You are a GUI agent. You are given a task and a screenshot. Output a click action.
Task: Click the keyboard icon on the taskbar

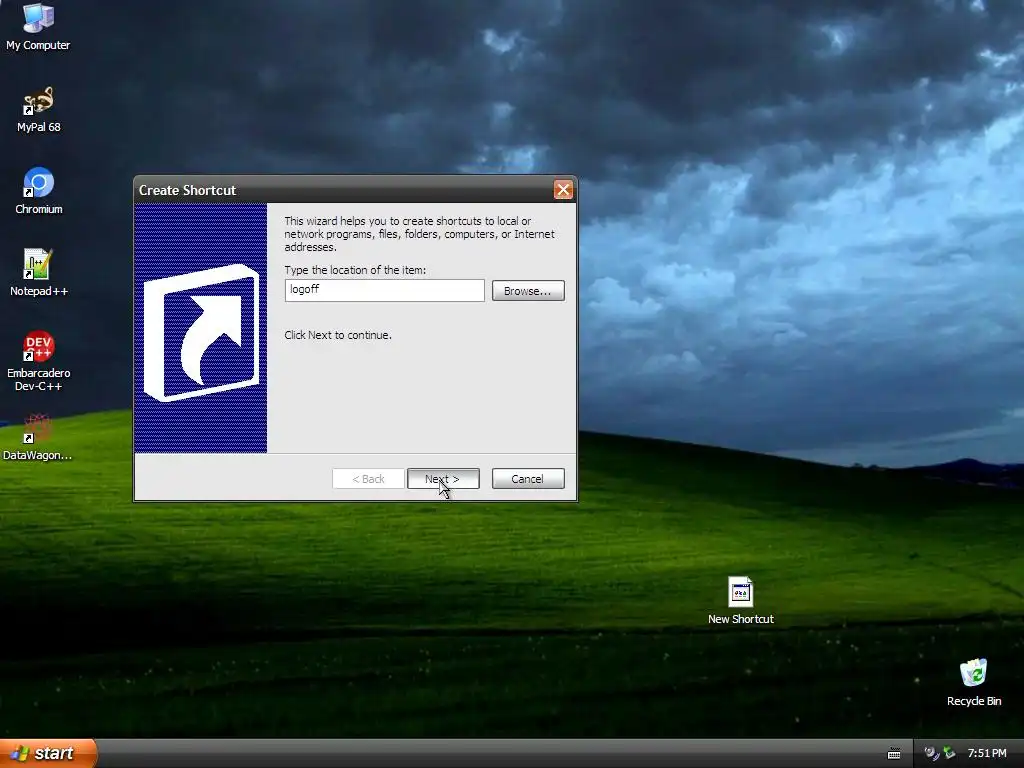(x=894, y=754)
